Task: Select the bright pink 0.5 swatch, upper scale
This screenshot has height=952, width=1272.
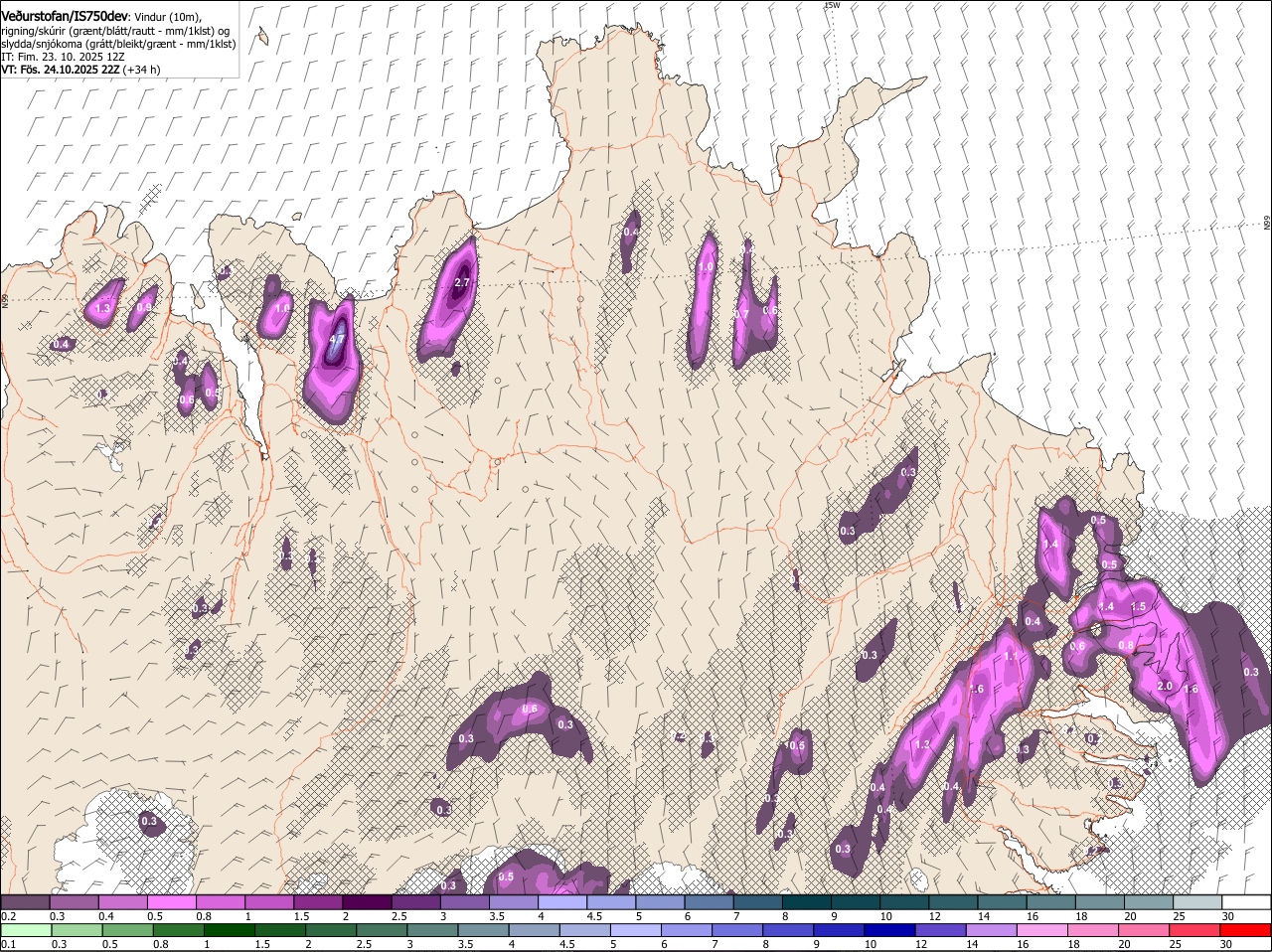Action: click(x=171, y=901)
